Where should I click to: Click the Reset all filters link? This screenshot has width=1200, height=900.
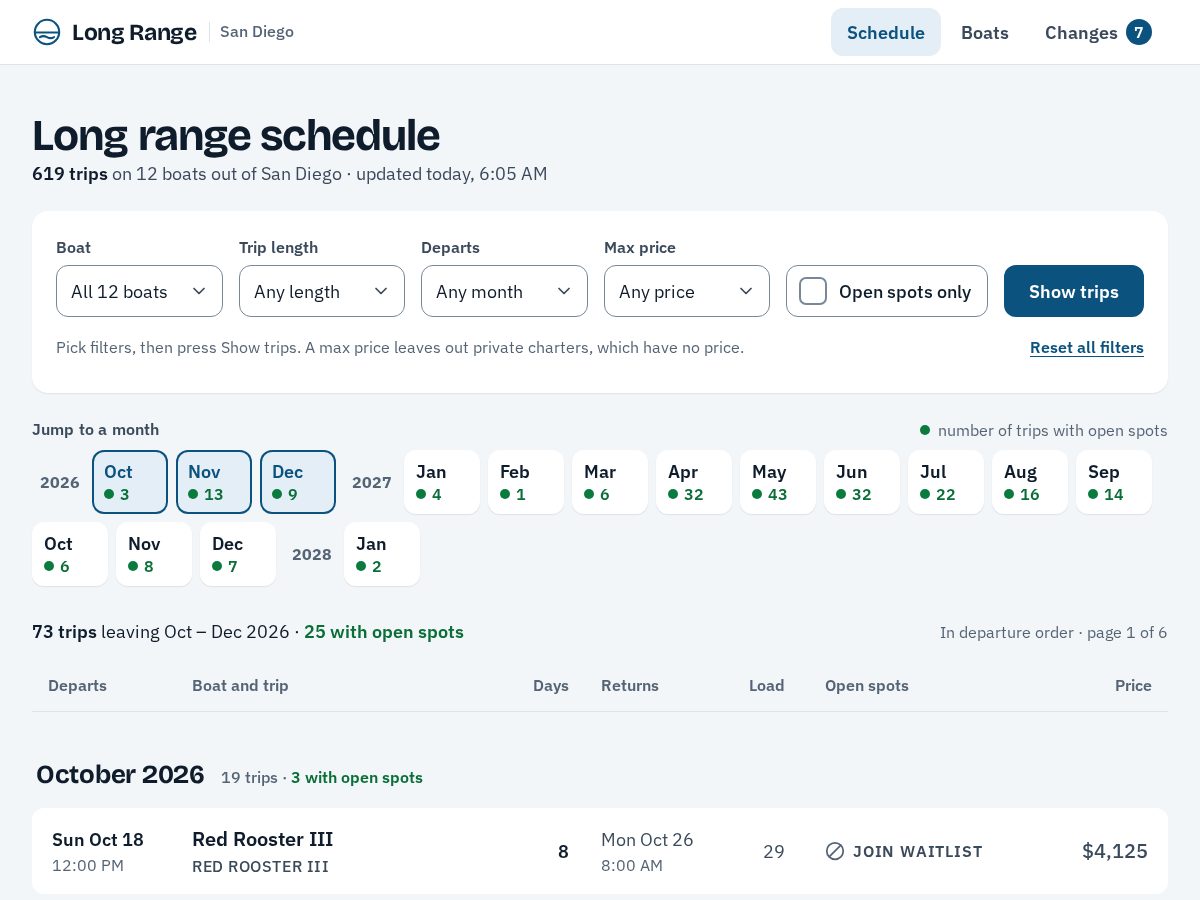[1087, 348]
